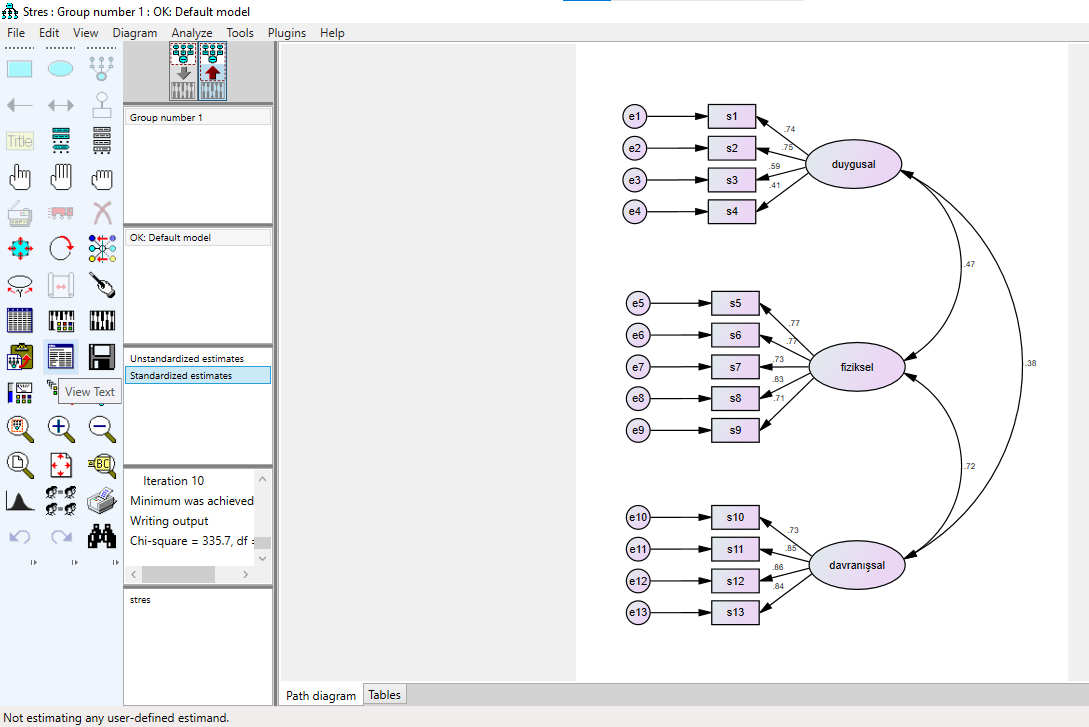Viewport: 1089px width, 727px height.
Task: Click the binoculars search icon
Action: (x=101, y=537)
